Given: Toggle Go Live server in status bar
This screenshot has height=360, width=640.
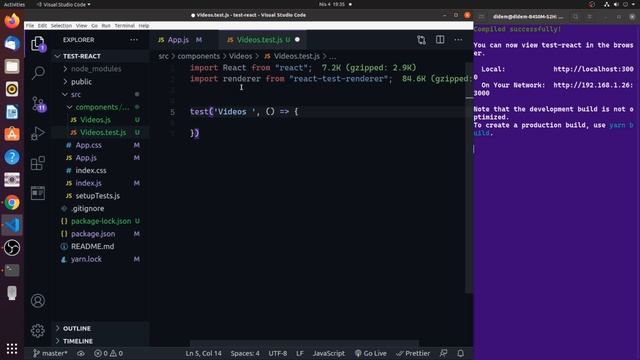Looking at the screenshot, I should click(371, 353).
